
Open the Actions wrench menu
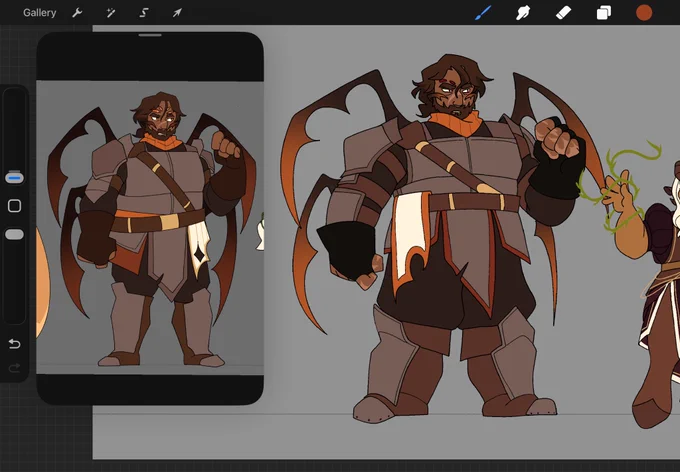[x=77, y=13]
